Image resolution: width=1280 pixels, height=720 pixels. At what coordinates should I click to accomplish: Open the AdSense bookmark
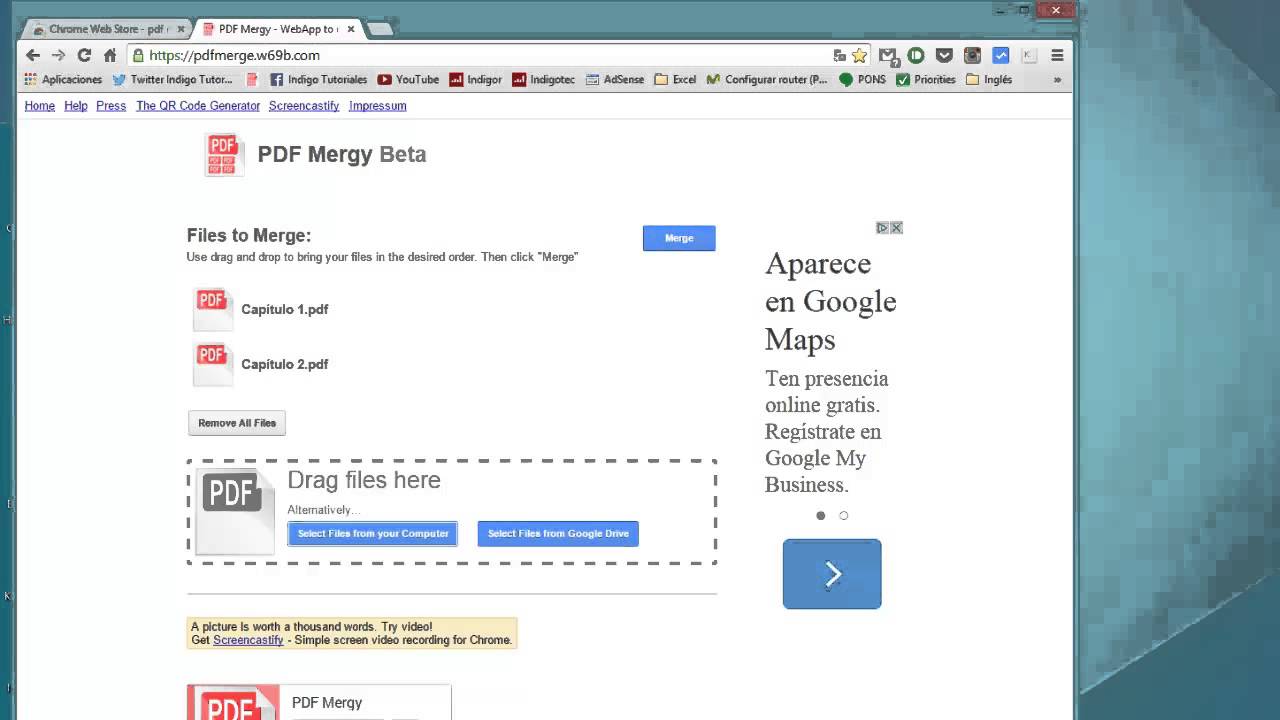point(615,80)
